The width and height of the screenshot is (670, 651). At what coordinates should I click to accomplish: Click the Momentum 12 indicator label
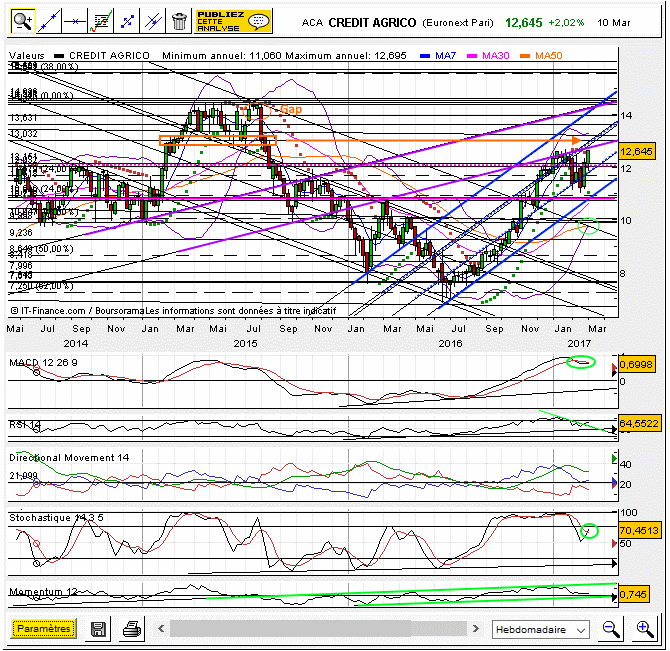point(43,592)
